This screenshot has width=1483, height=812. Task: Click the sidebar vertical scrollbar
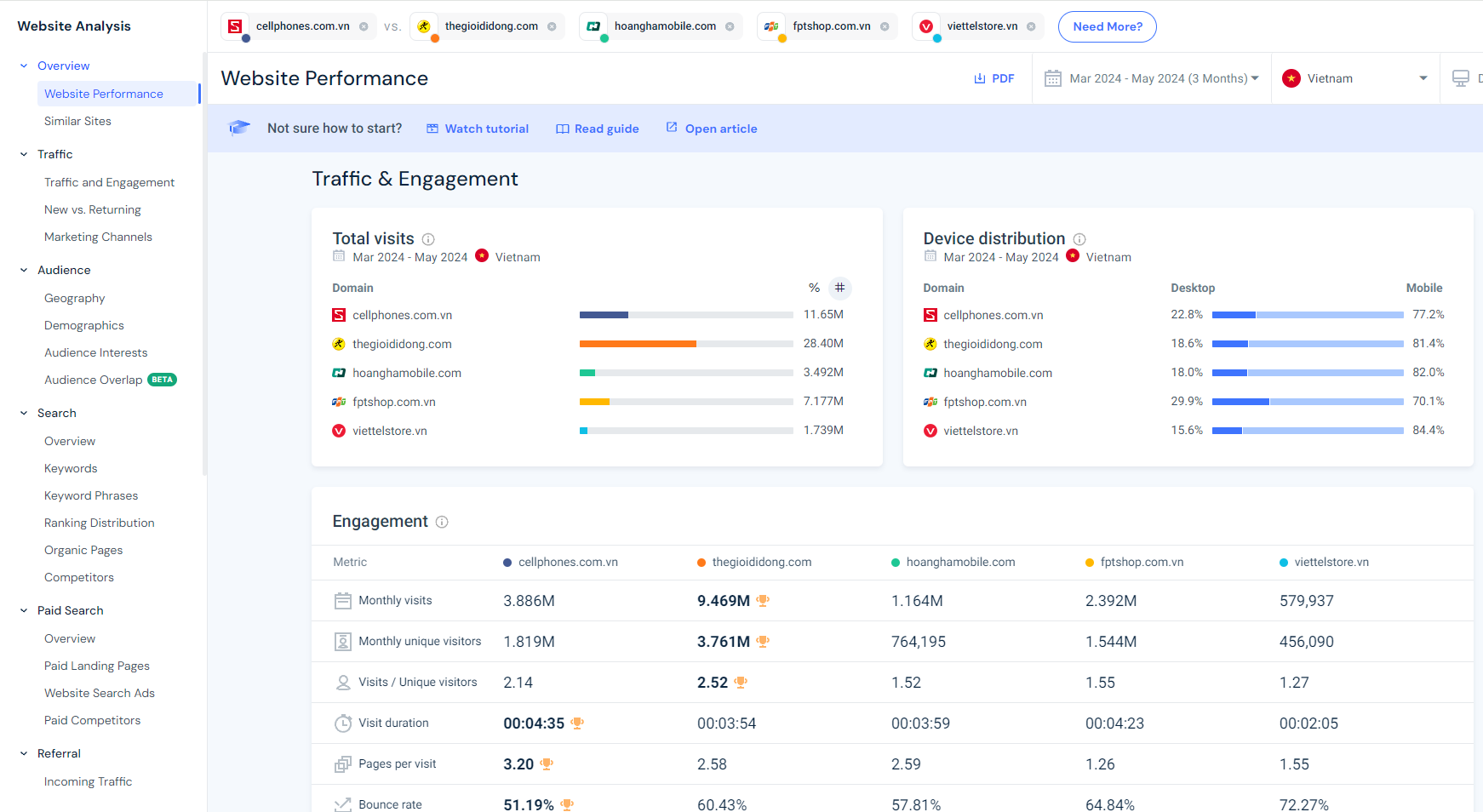(x=204, y=264)
